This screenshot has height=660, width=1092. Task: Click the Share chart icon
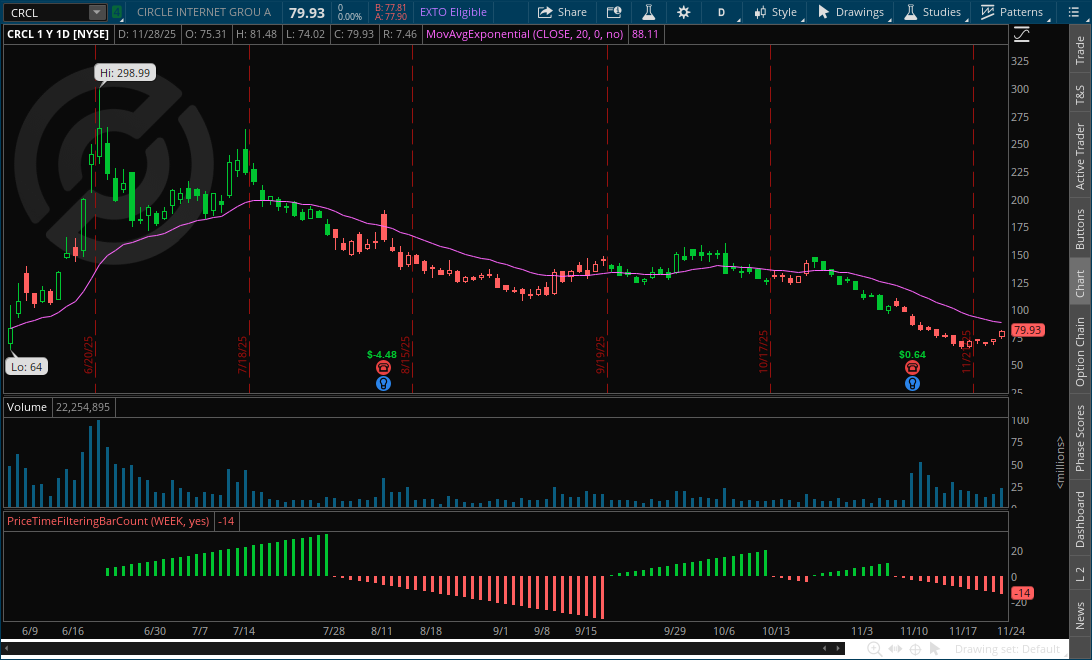(562, 12)
